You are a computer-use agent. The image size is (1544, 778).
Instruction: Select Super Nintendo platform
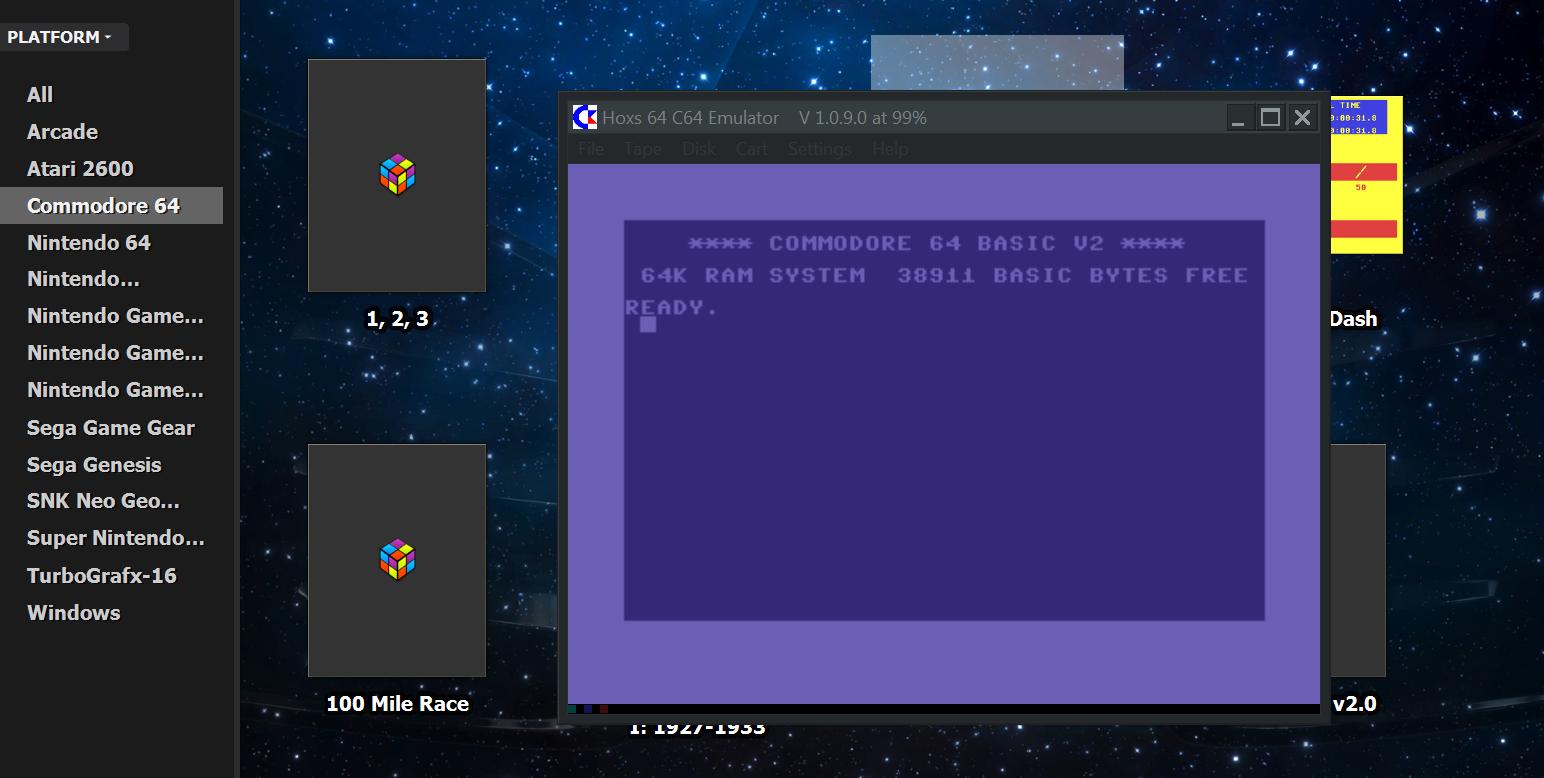115,538
